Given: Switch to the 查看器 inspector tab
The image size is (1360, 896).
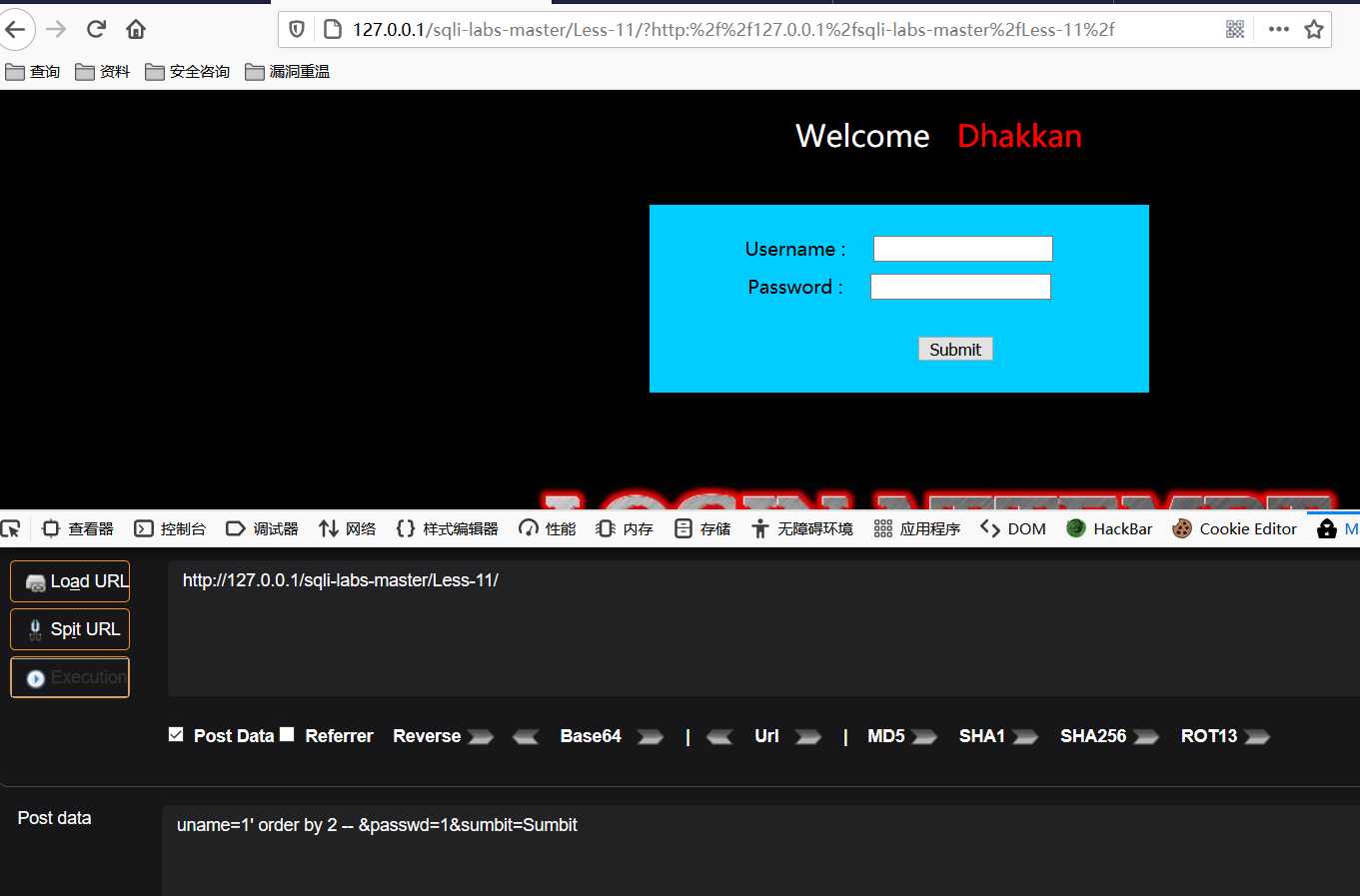Looking at the screenshot, I should coord(78,528).
